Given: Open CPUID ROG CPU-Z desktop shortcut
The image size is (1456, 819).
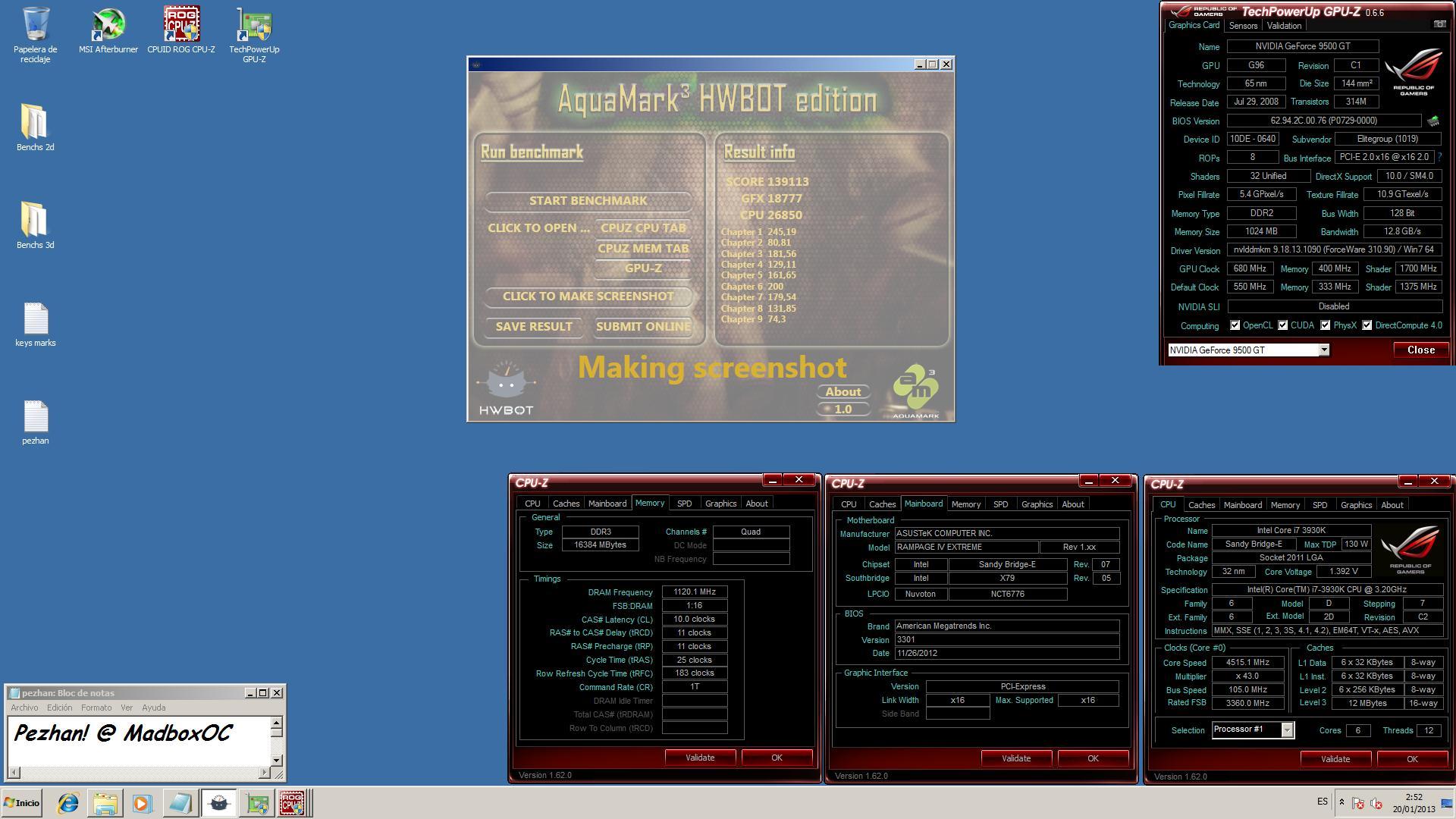Looking at the screenshot, I should [181, 30].
